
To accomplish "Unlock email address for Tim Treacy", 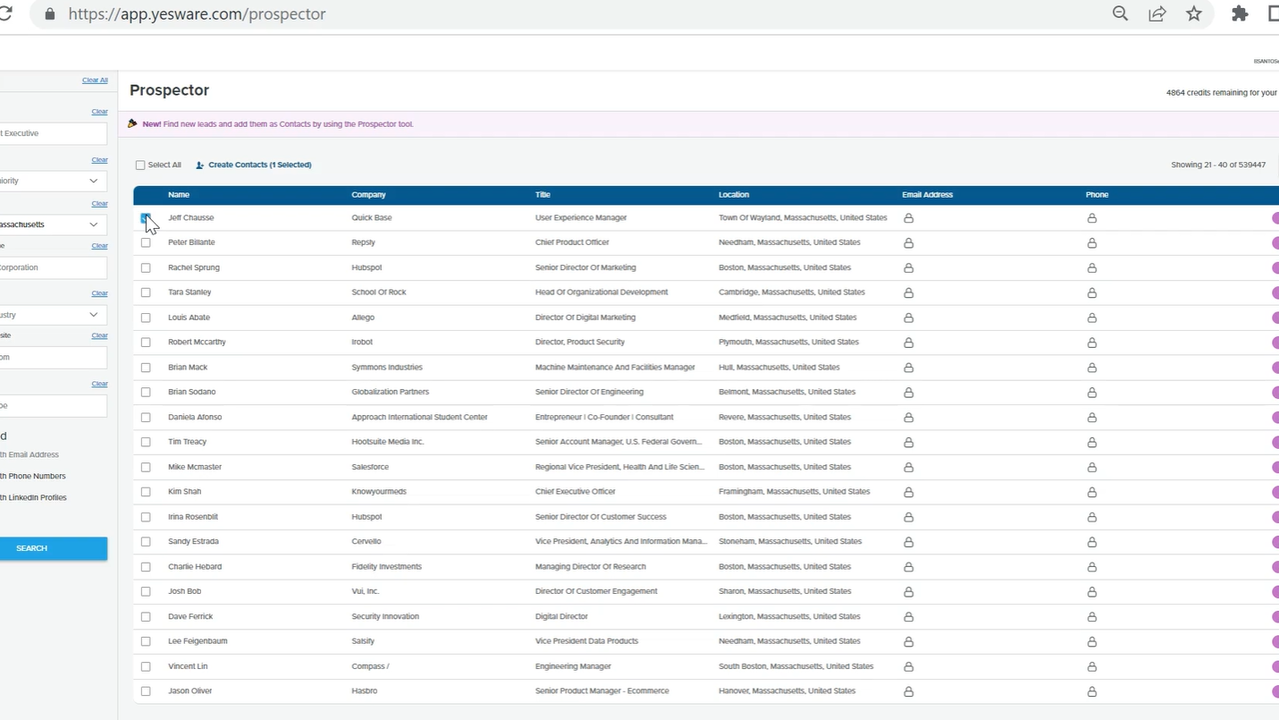I will click(909, 443).
